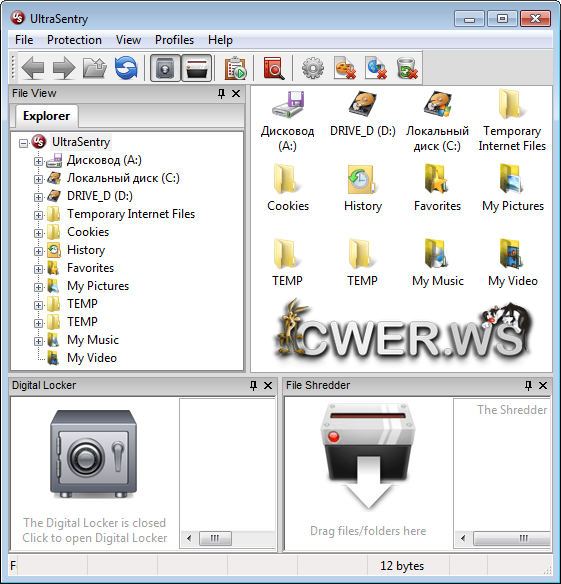
Task: Collapse the UltraSentry root tree node
Action: (x=23, y=143)
